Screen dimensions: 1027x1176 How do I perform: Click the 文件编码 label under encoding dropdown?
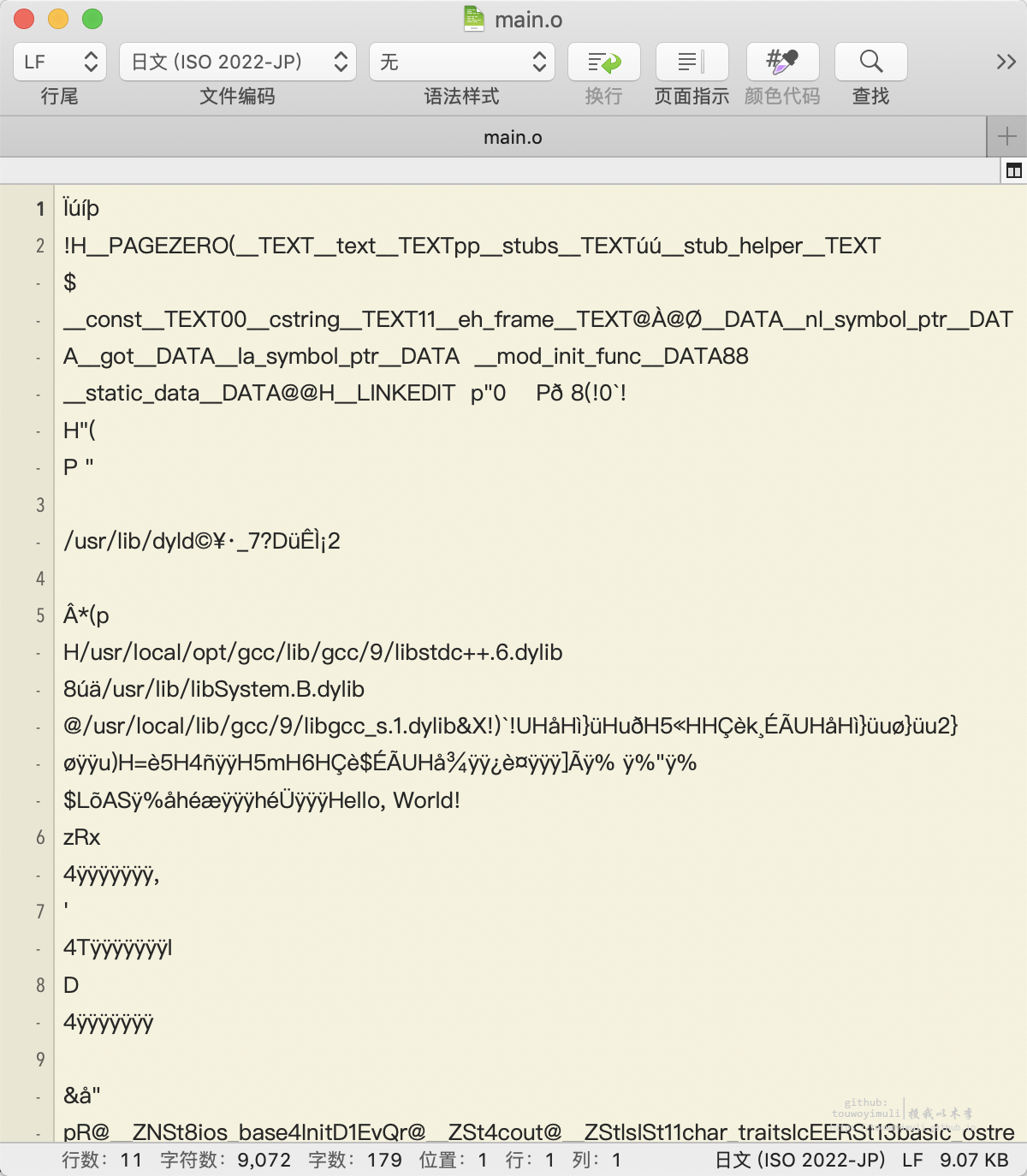[237, 96]
